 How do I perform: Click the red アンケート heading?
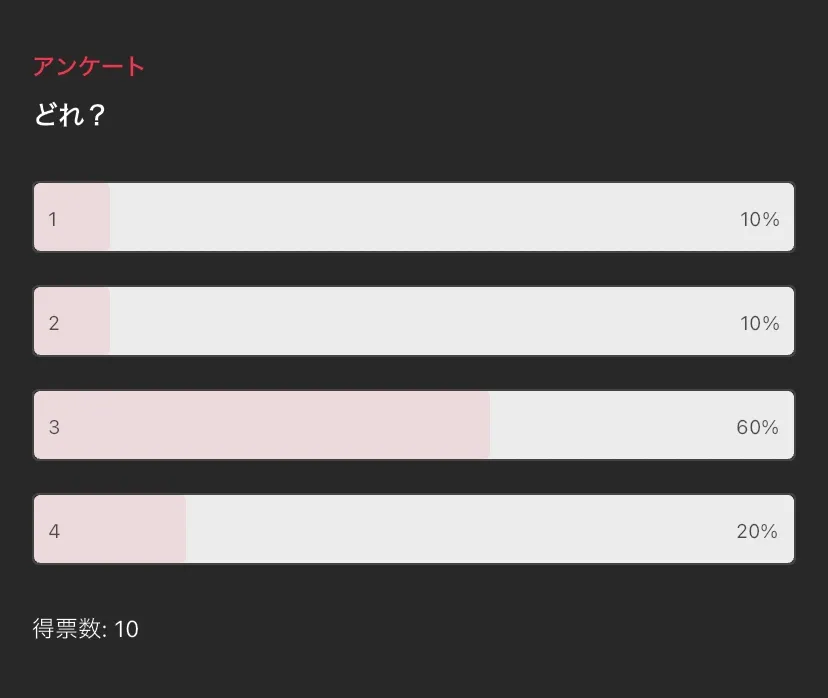89,67
